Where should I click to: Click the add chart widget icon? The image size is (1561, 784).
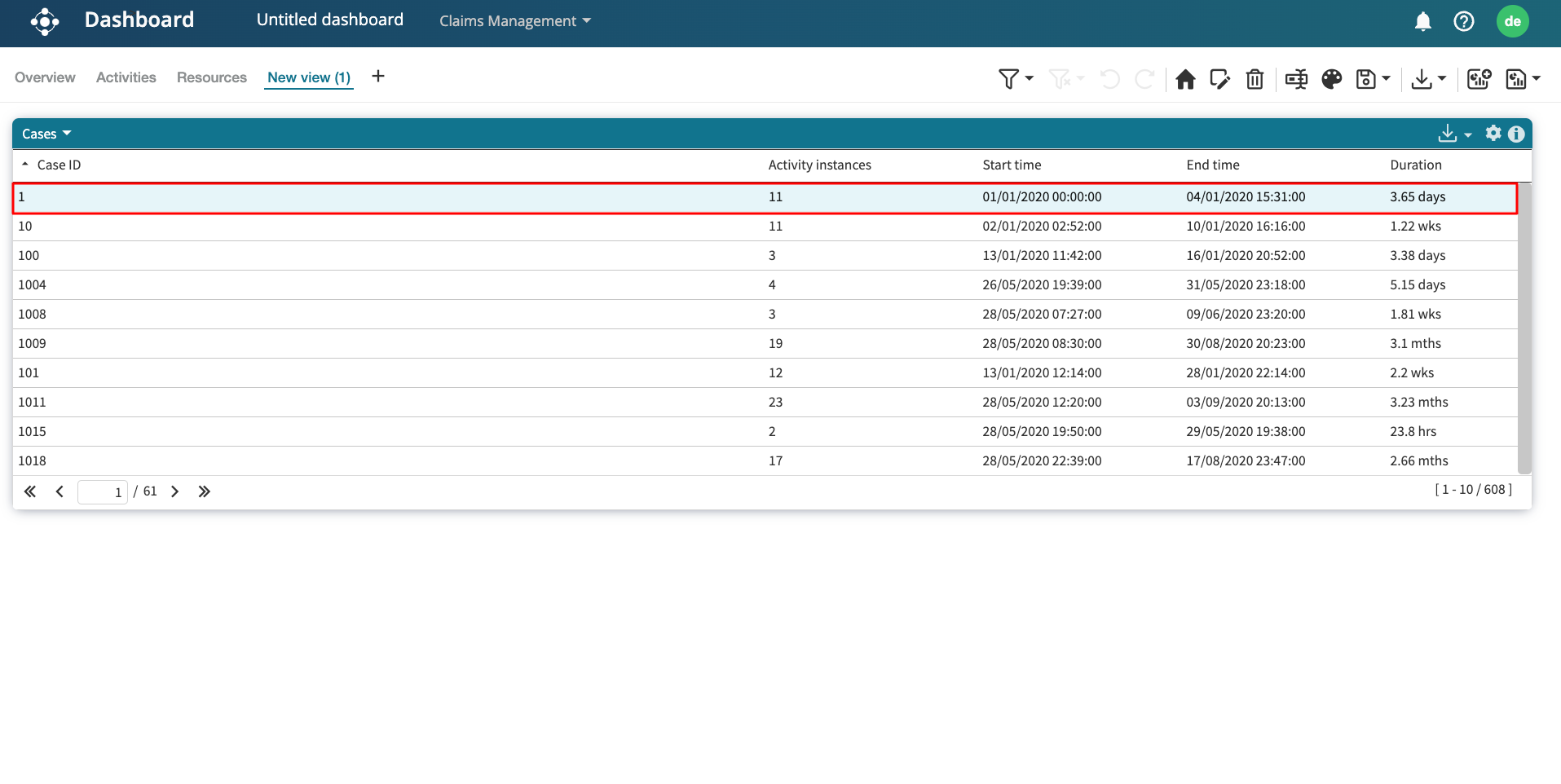click(x=1479, y=79)
